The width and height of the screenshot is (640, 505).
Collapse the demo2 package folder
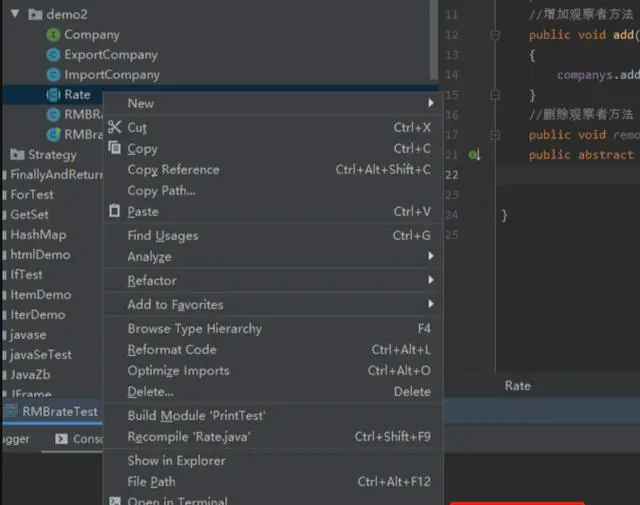click(14, 15)
